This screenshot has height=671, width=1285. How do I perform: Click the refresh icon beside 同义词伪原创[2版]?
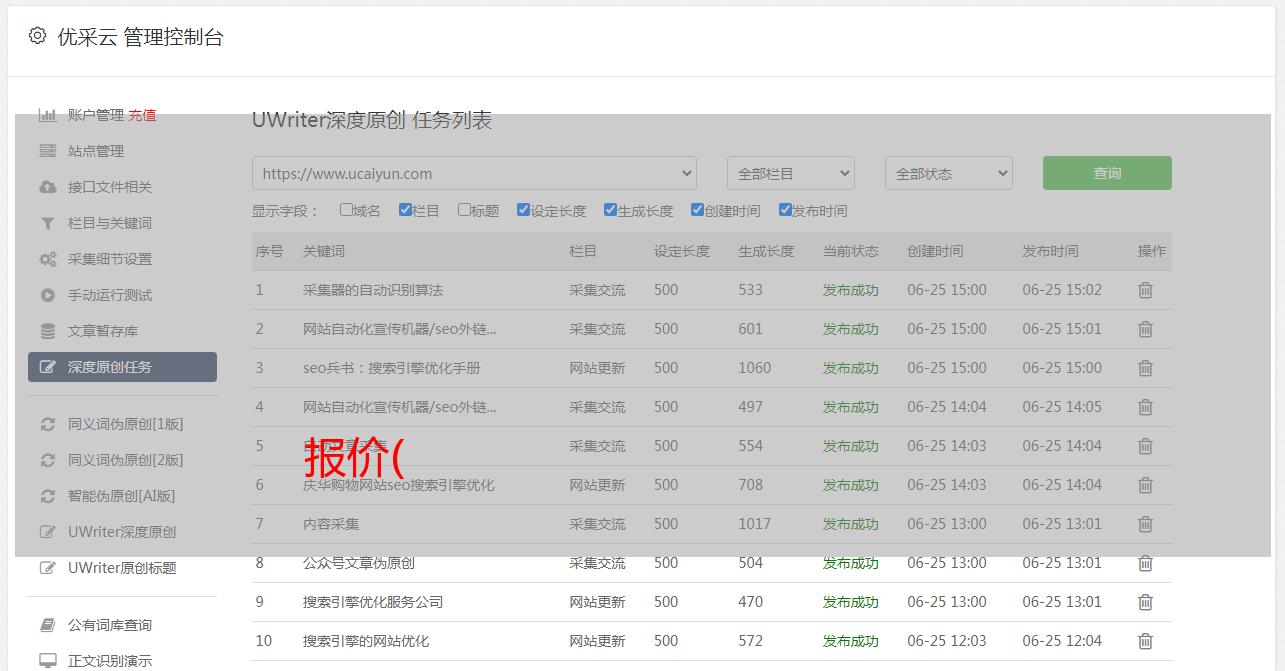(x=47, y=460)
